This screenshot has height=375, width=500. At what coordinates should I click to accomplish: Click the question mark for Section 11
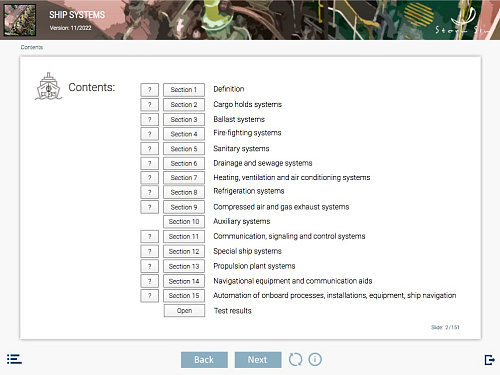coord(149,237)
